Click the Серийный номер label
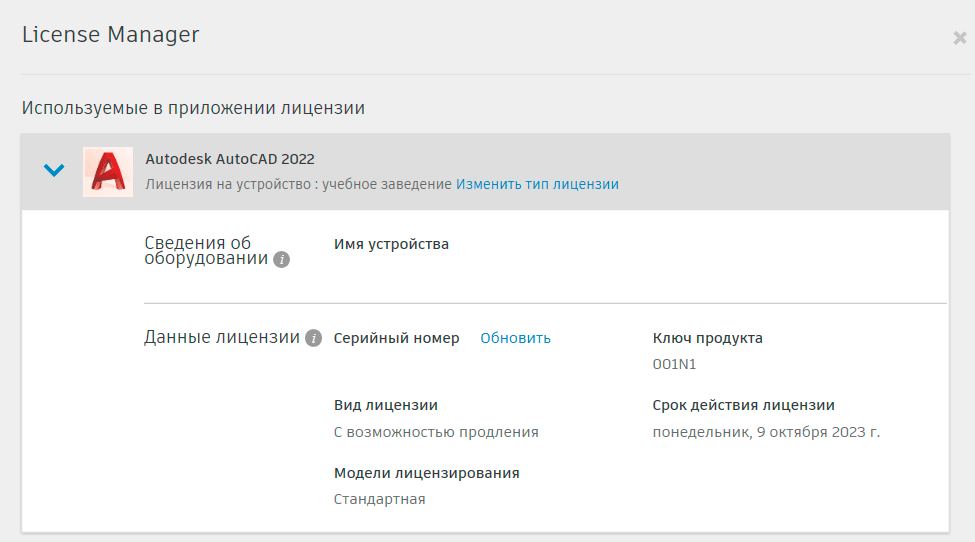The image size is (975, 542). click(x=397, y=338)
